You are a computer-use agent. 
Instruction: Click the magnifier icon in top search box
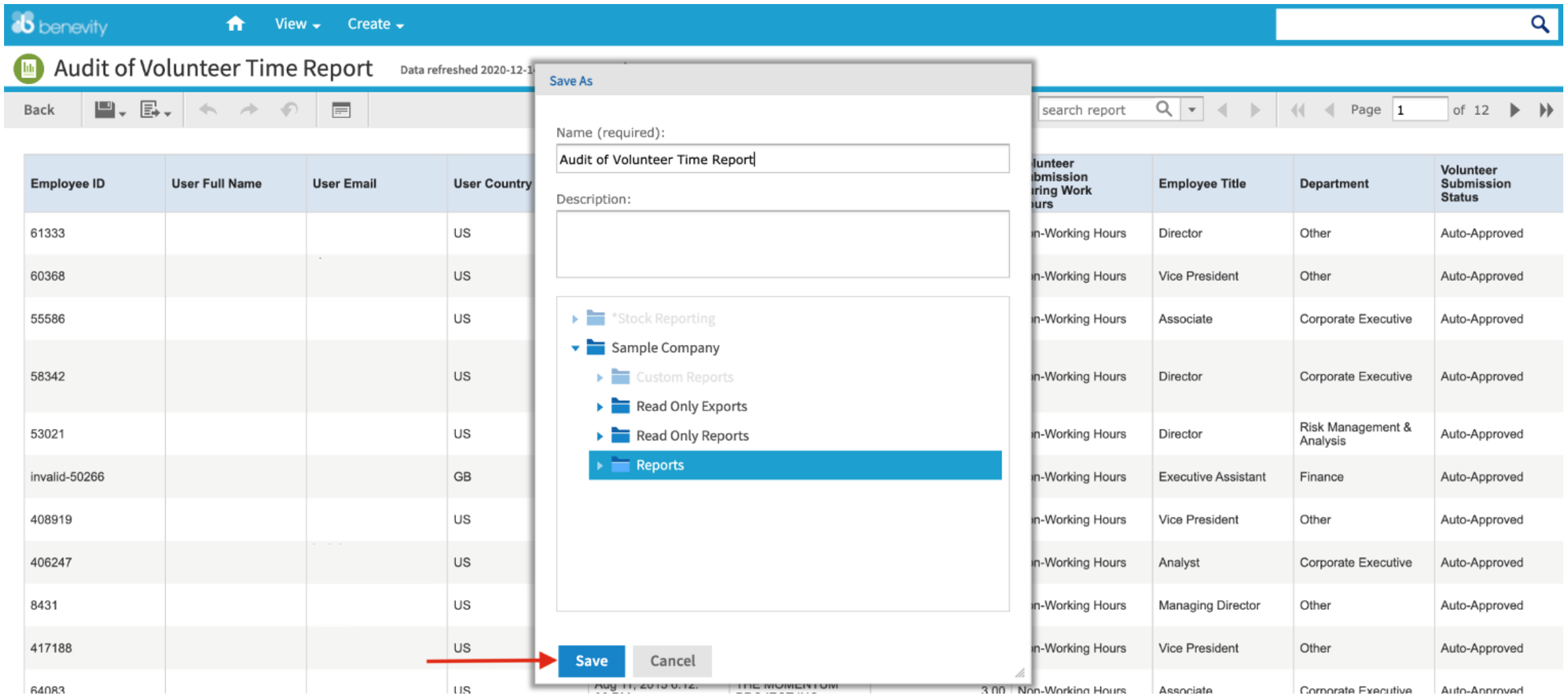pos(1540,24)
